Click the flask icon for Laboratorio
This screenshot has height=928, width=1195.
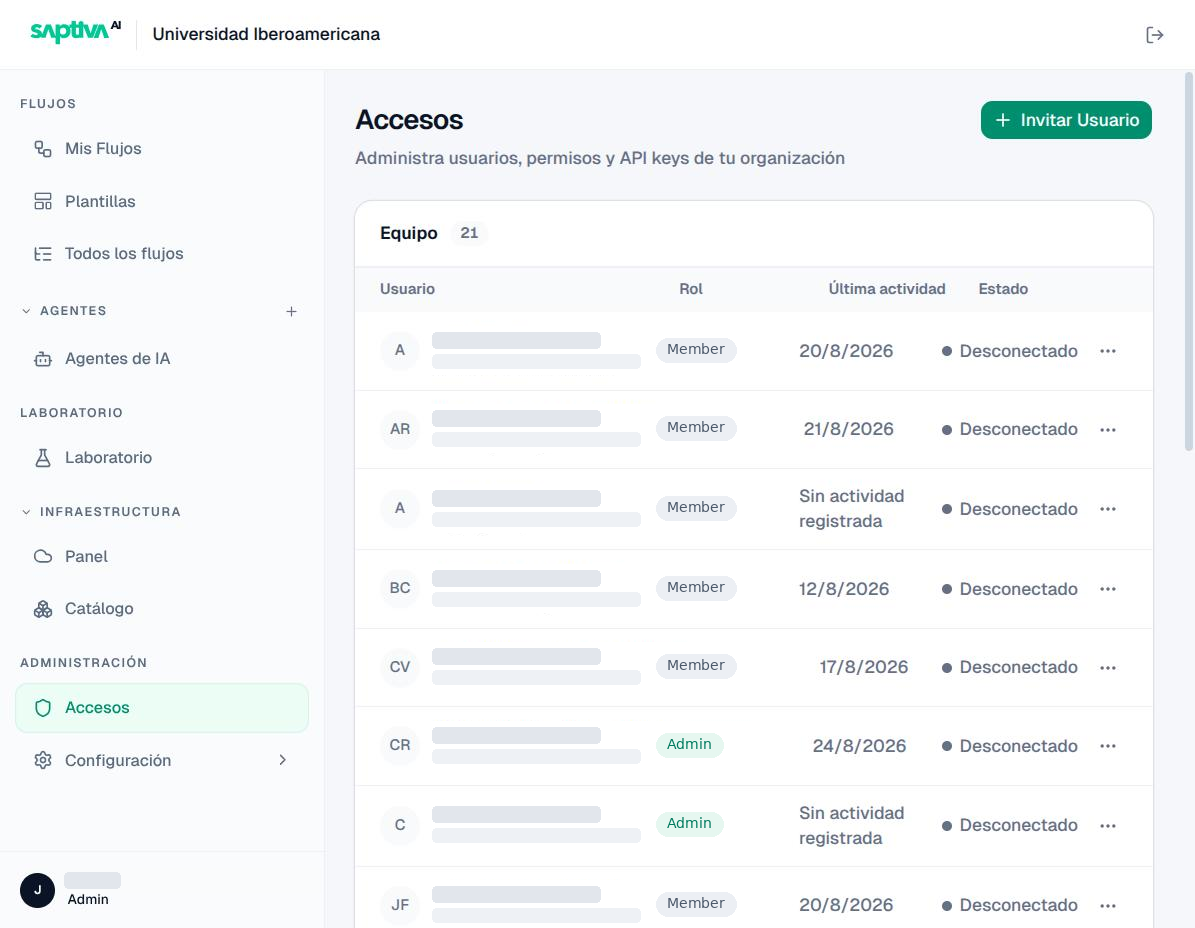point(43,458)
